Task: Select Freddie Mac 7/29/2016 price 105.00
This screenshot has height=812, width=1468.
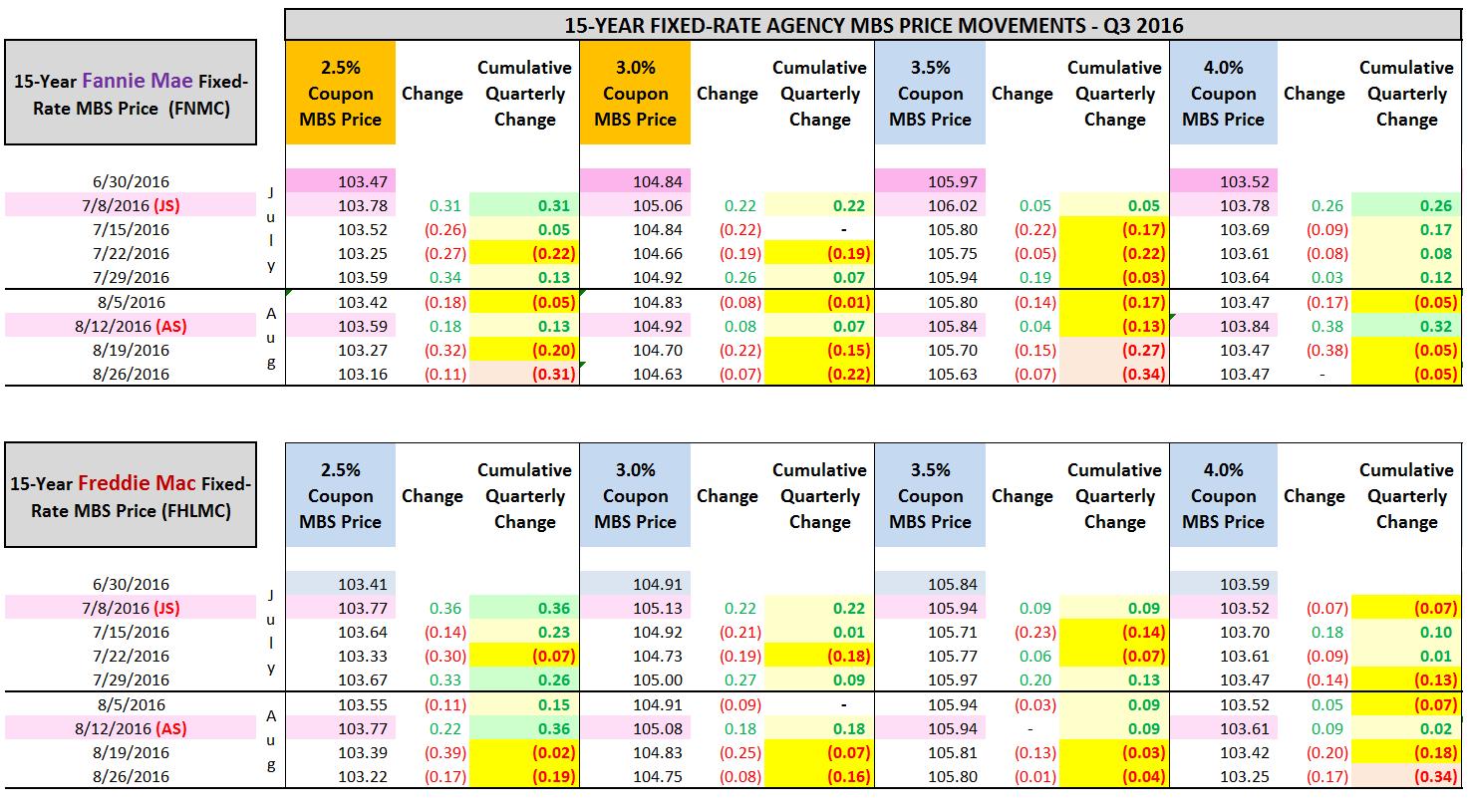Action: point(635,679)
